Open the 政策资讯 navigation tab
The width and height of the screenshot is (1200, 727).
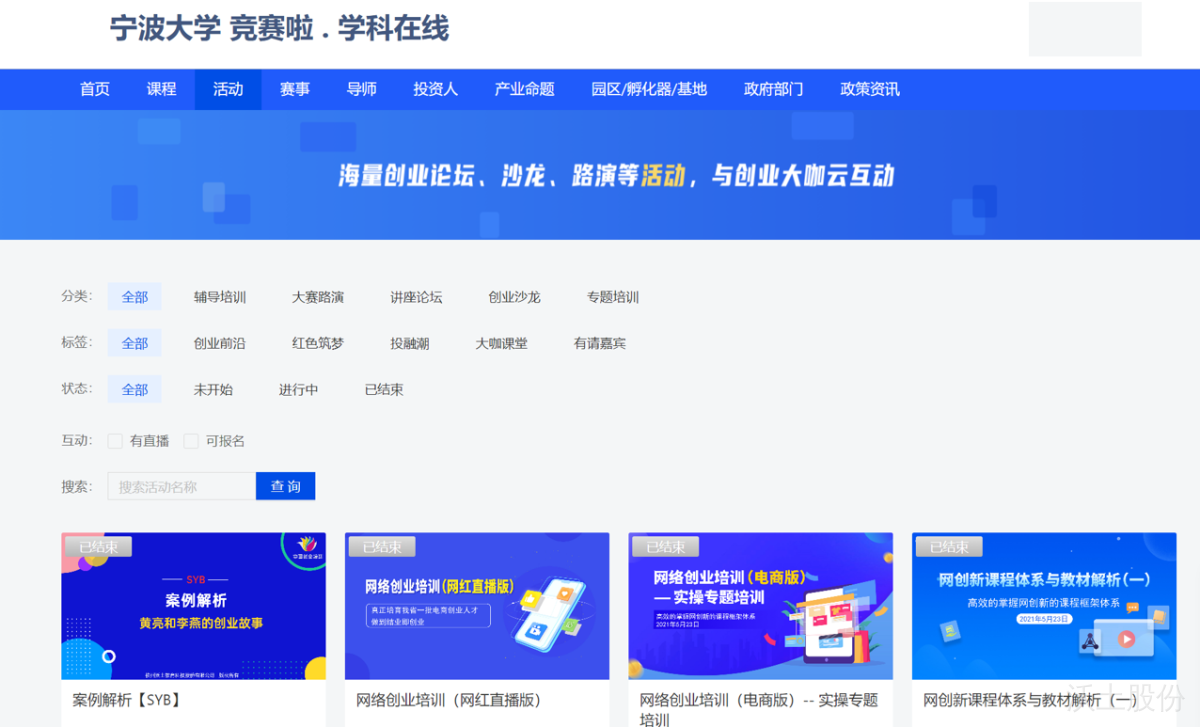(x=870, y=89)
